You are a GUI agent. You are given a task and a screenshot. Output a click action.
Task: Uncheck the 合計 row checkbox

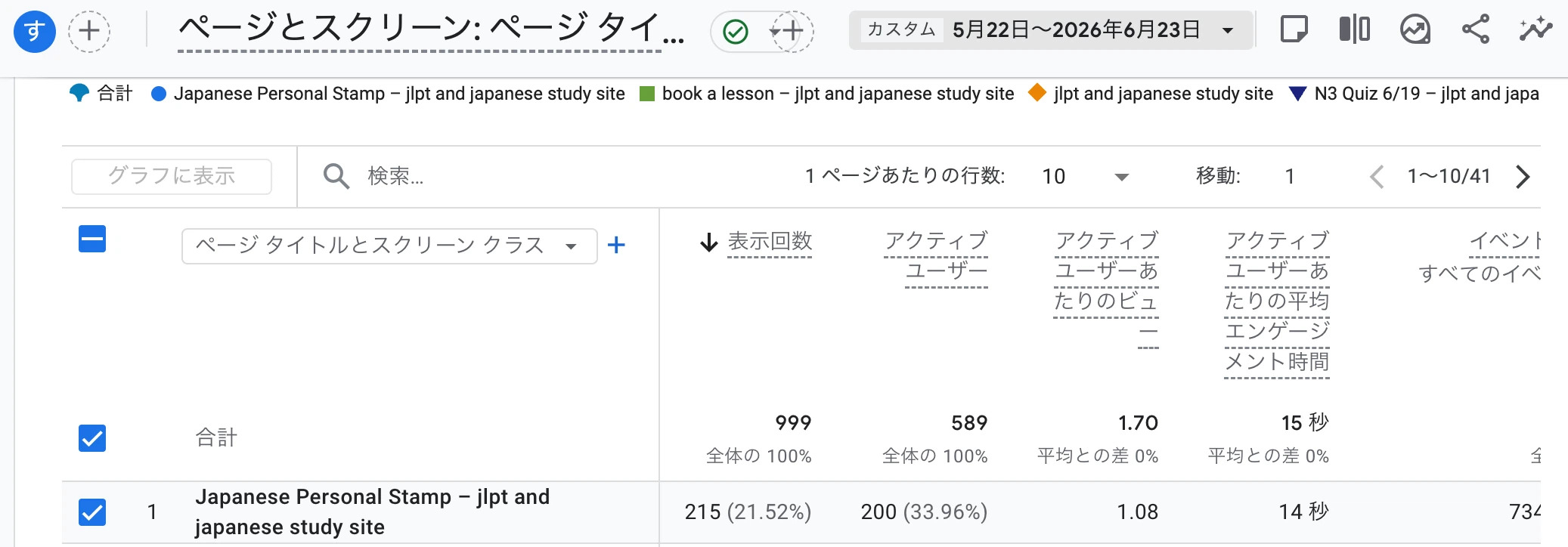pyautogui.click(x=92, y=437)
